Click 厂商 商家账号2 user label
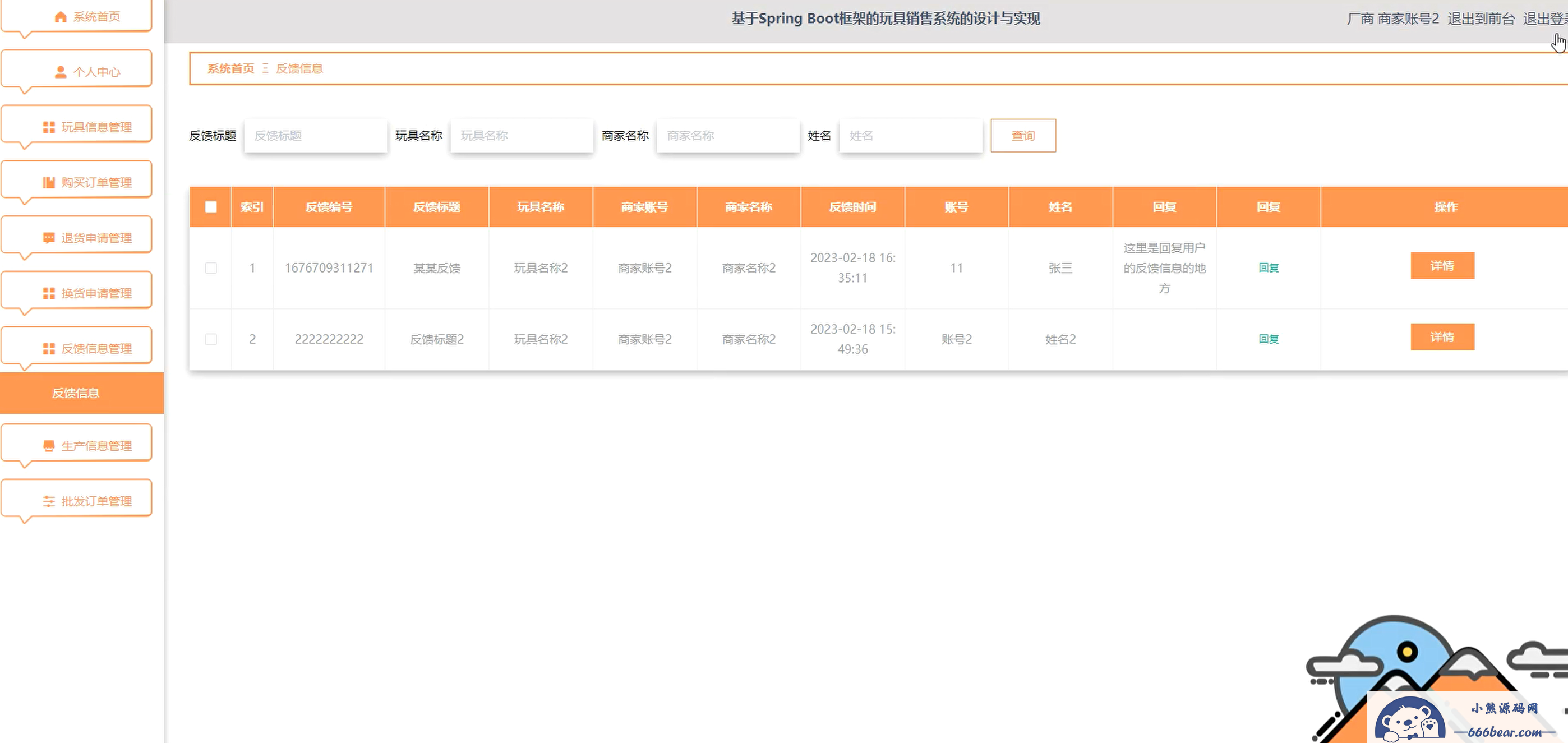 point(1392,19)
